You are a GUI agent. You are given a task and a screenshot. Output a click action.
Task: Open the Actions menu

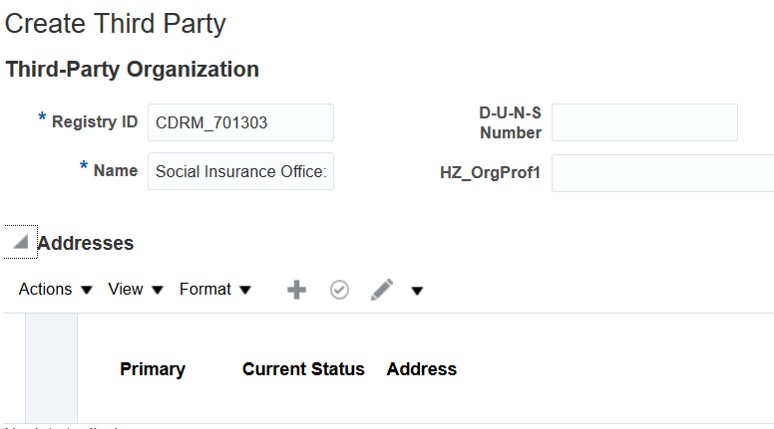(55, 289)
